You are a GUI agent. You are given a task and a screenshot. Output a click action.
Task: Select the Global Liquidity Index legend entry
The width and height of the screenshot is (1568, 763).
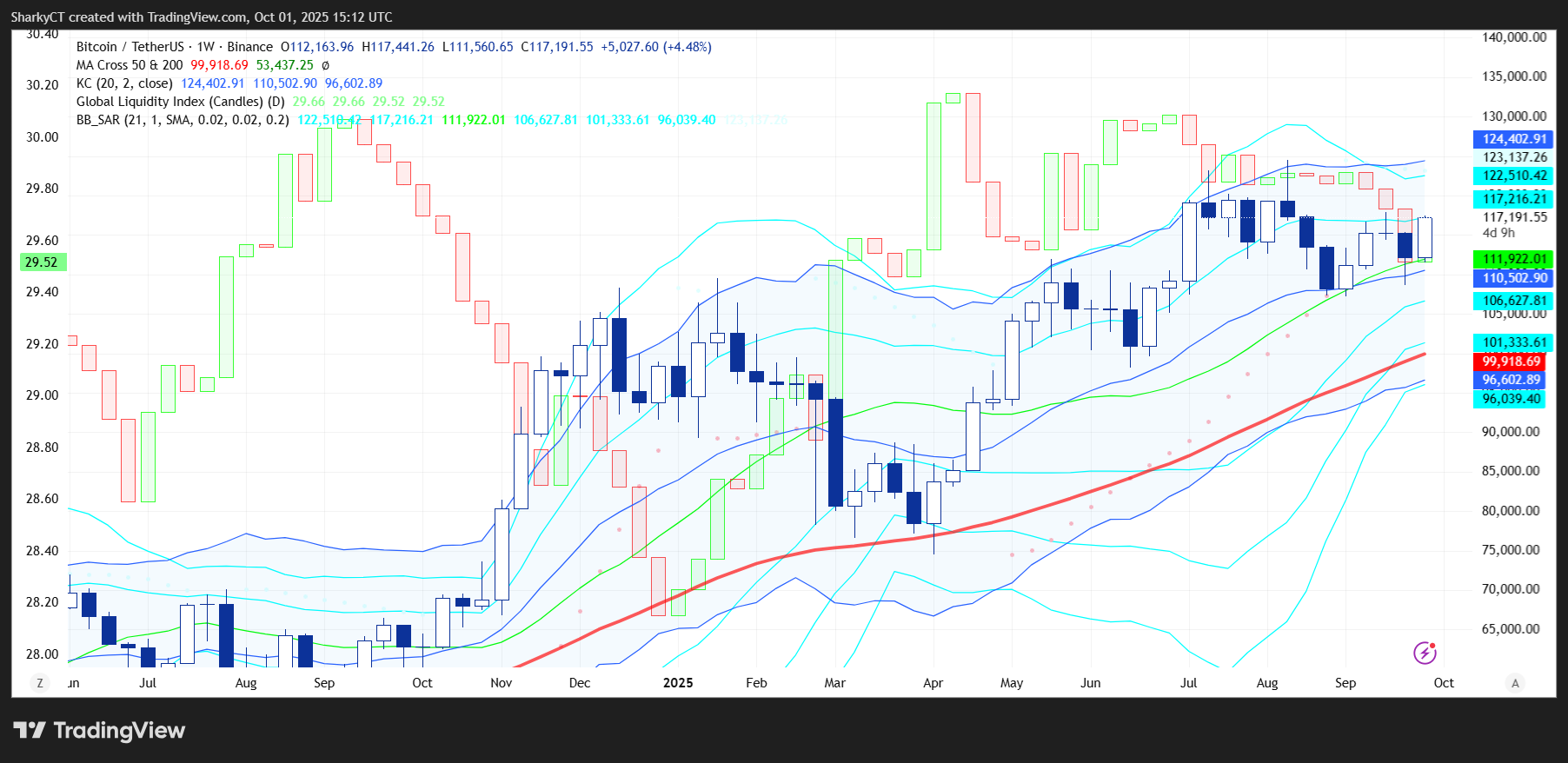[x=180, y=102]
